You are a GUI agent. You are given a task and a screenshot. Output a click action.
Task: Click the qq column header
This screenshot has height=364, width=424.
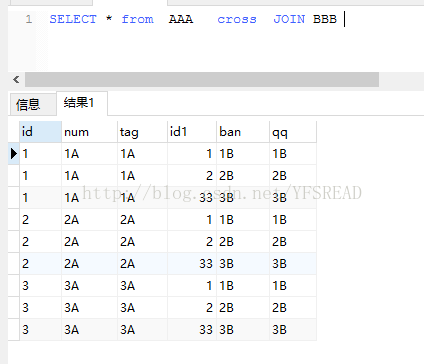point(293,132)
